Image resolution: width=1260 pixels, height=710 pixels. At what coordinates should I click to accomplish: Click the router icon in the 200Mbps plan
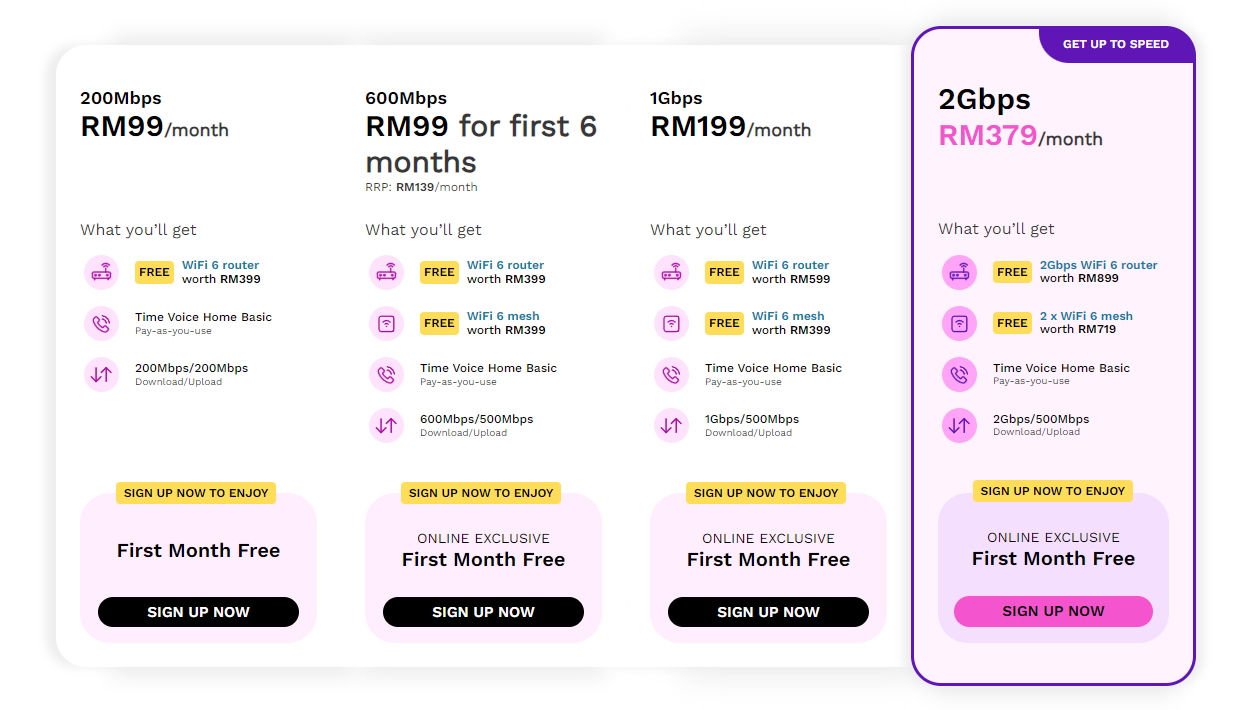pos(101,272)
